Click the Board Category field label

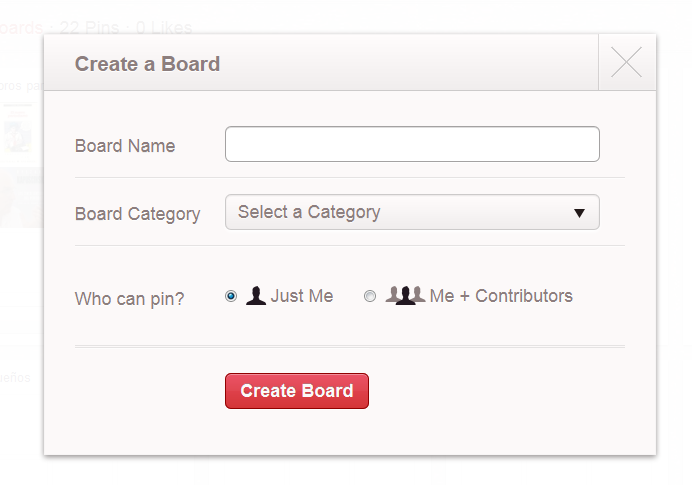(x=137, y=214)
